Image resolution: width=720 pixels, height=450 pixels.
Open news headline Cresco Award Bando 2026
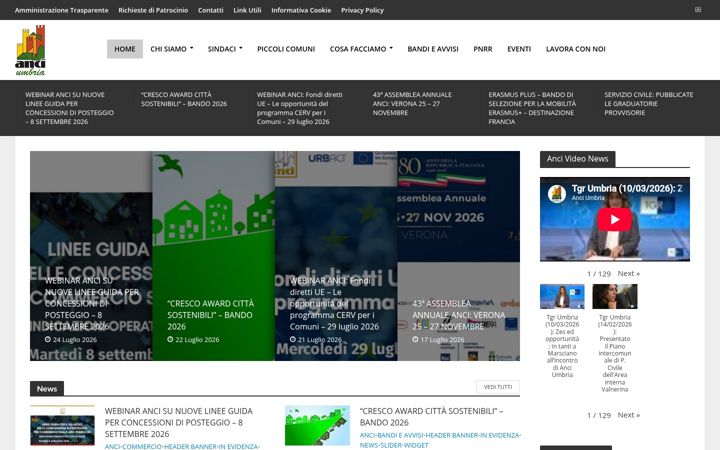pyautogui.click(x=431, y=416)
